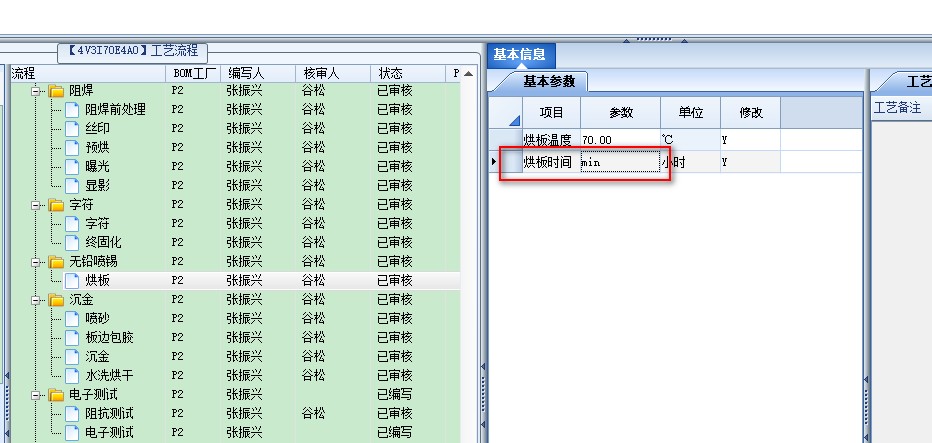Screen dimensions: 932x443
Task: Click the 70.00 parameter cell
Action: click(621, 140)
